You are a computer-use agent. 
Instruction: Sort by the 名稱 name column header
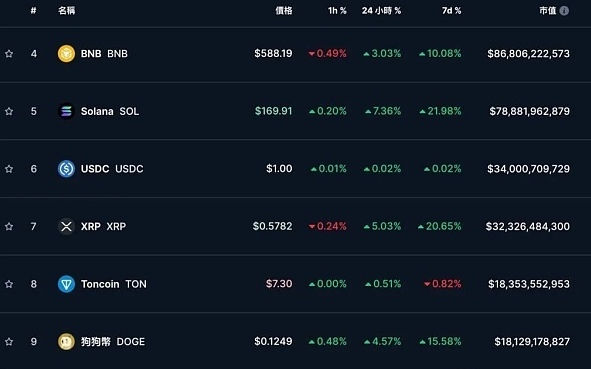point(66,11)
